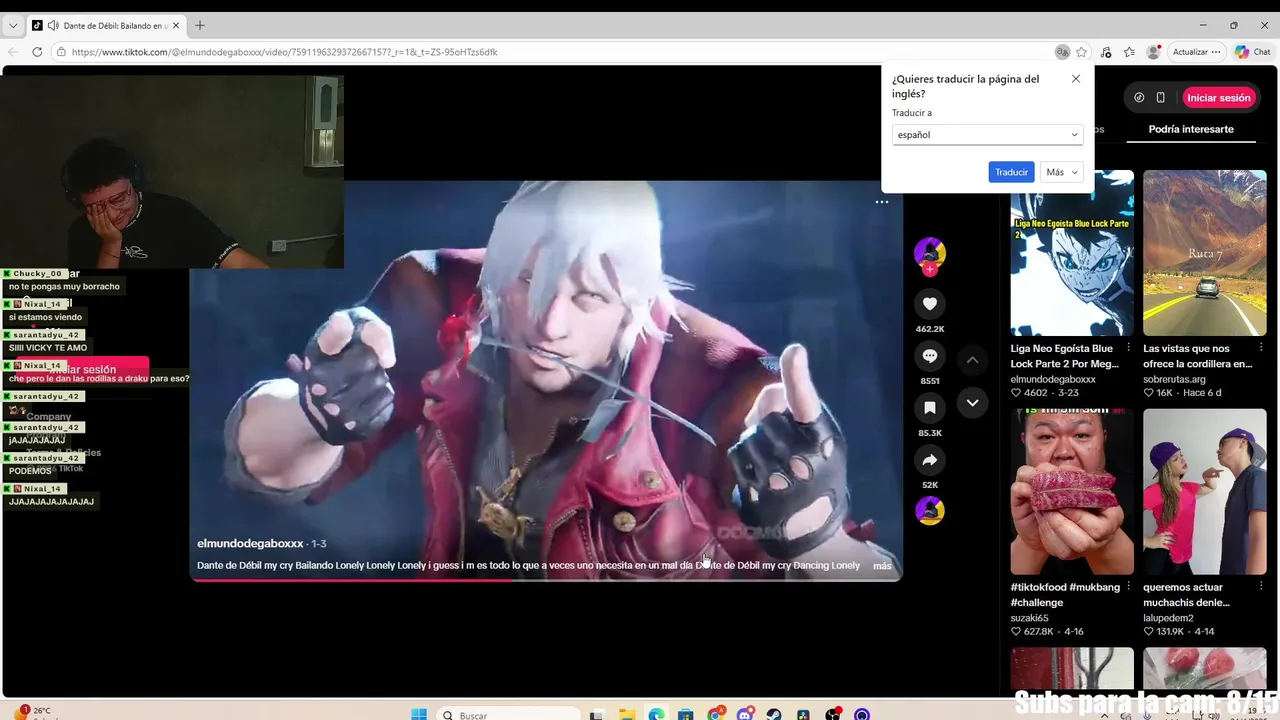Open Copilot Chat in the browser toolbar

pyautogui.click(x=1252, y=52)
